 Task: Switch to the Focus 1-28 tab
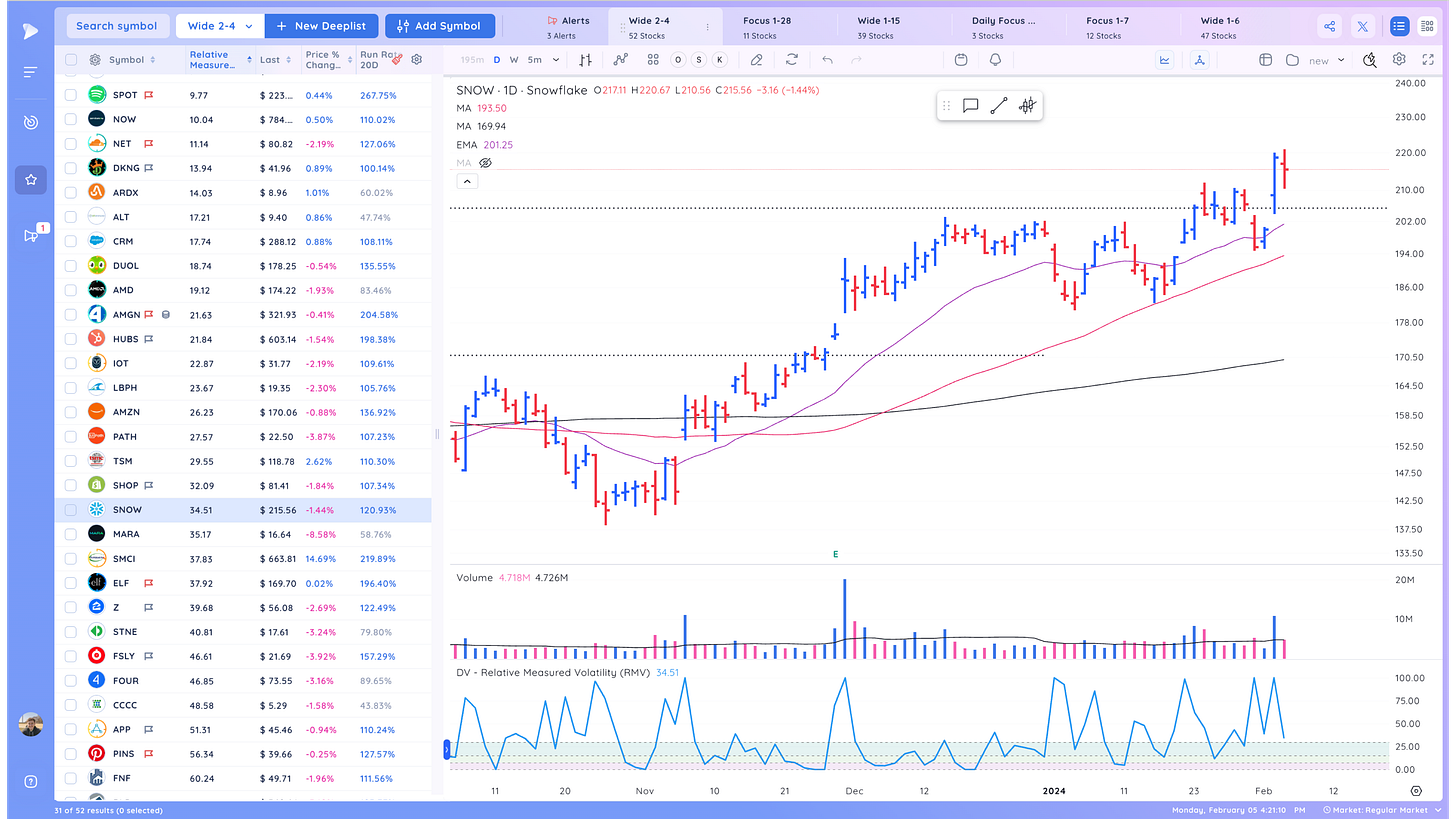coord(767,27)
